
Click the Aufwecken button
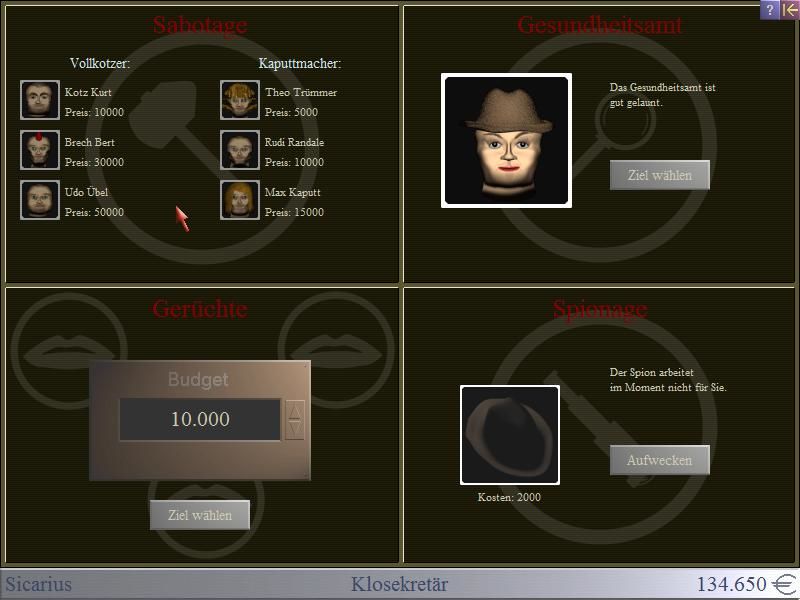[x=660, y=460]
